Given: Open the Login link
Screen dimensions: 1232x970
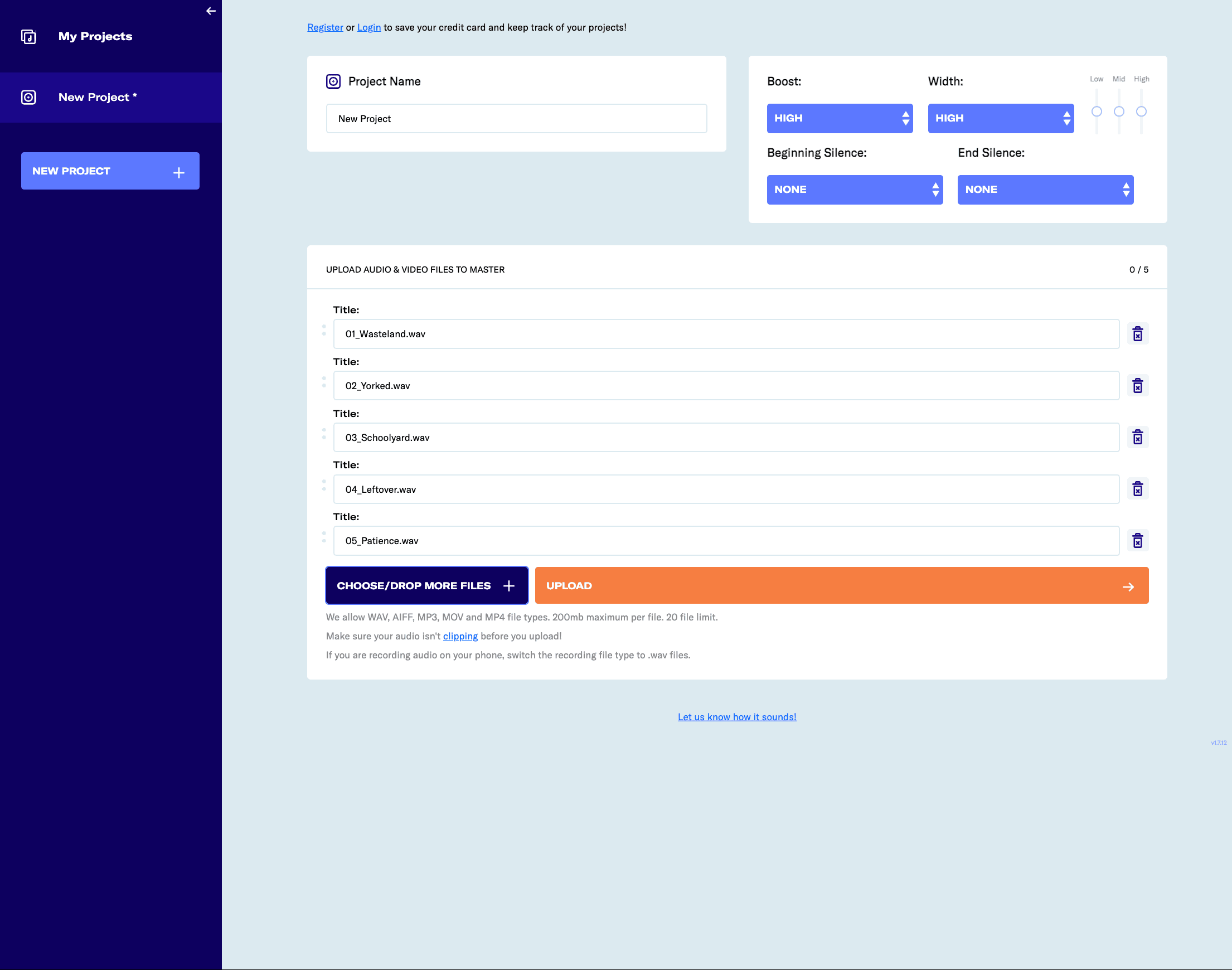Looking at the screenshot, I should pyautogui.click(x=368, y=27).
